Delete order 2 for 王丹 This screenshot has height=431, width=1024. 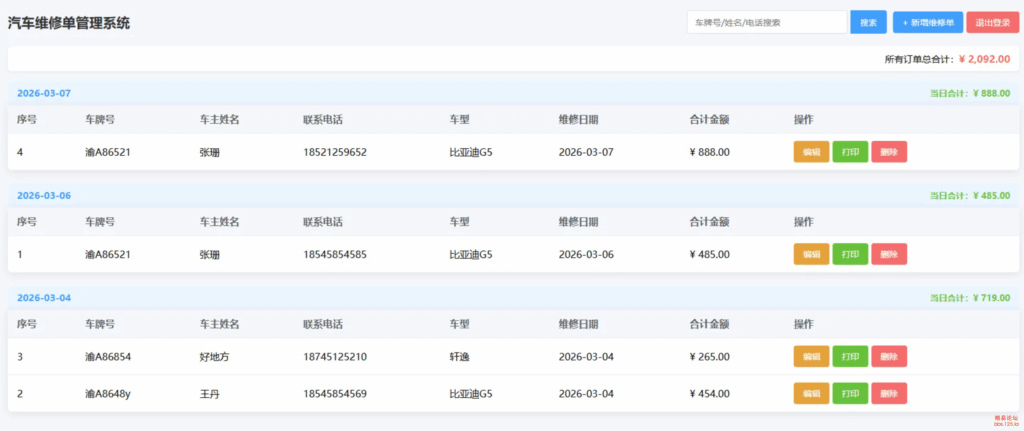coord(889,393)
